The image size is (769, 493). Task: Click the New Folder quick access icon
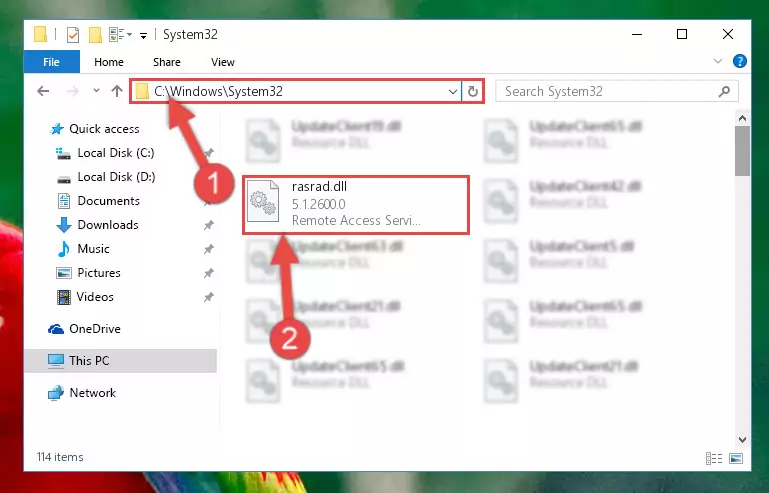point(95,35)
